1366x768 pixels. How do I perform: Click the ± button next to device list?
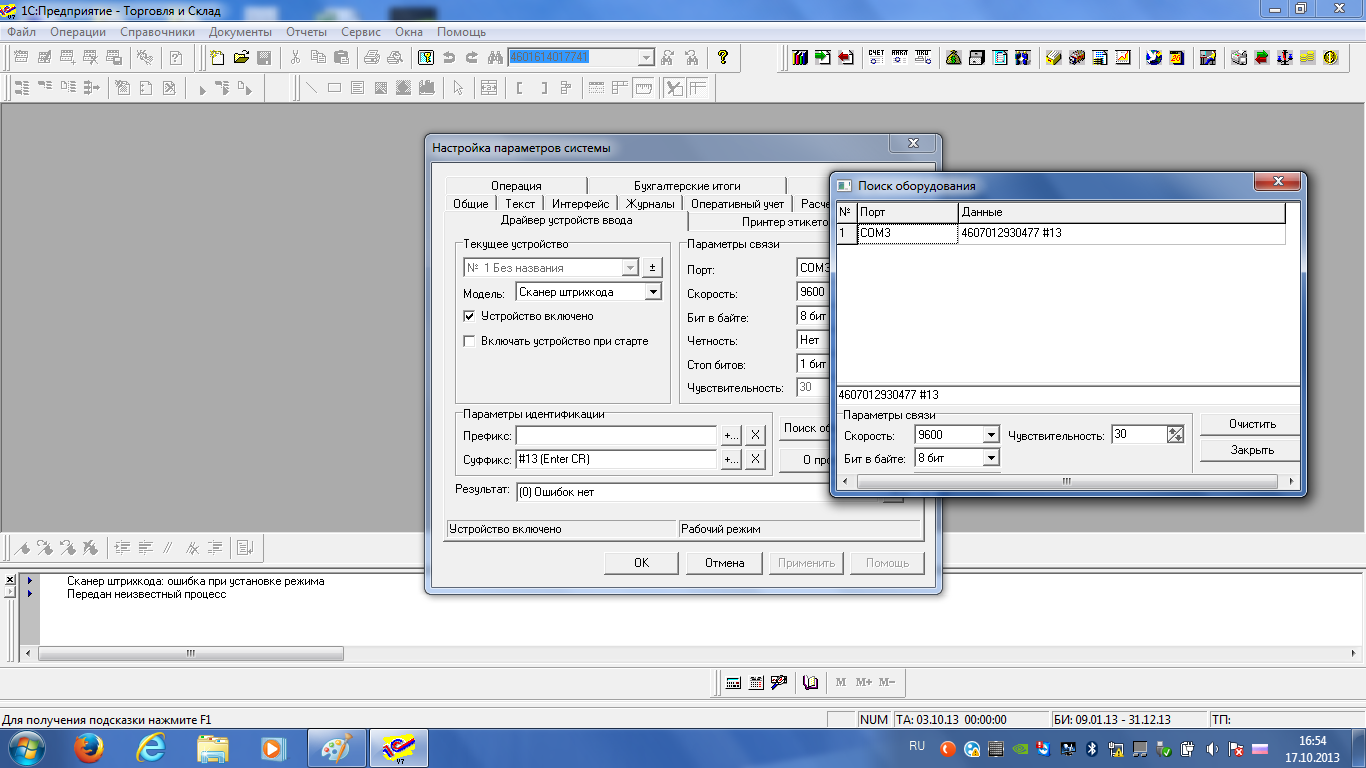point(652,268)
